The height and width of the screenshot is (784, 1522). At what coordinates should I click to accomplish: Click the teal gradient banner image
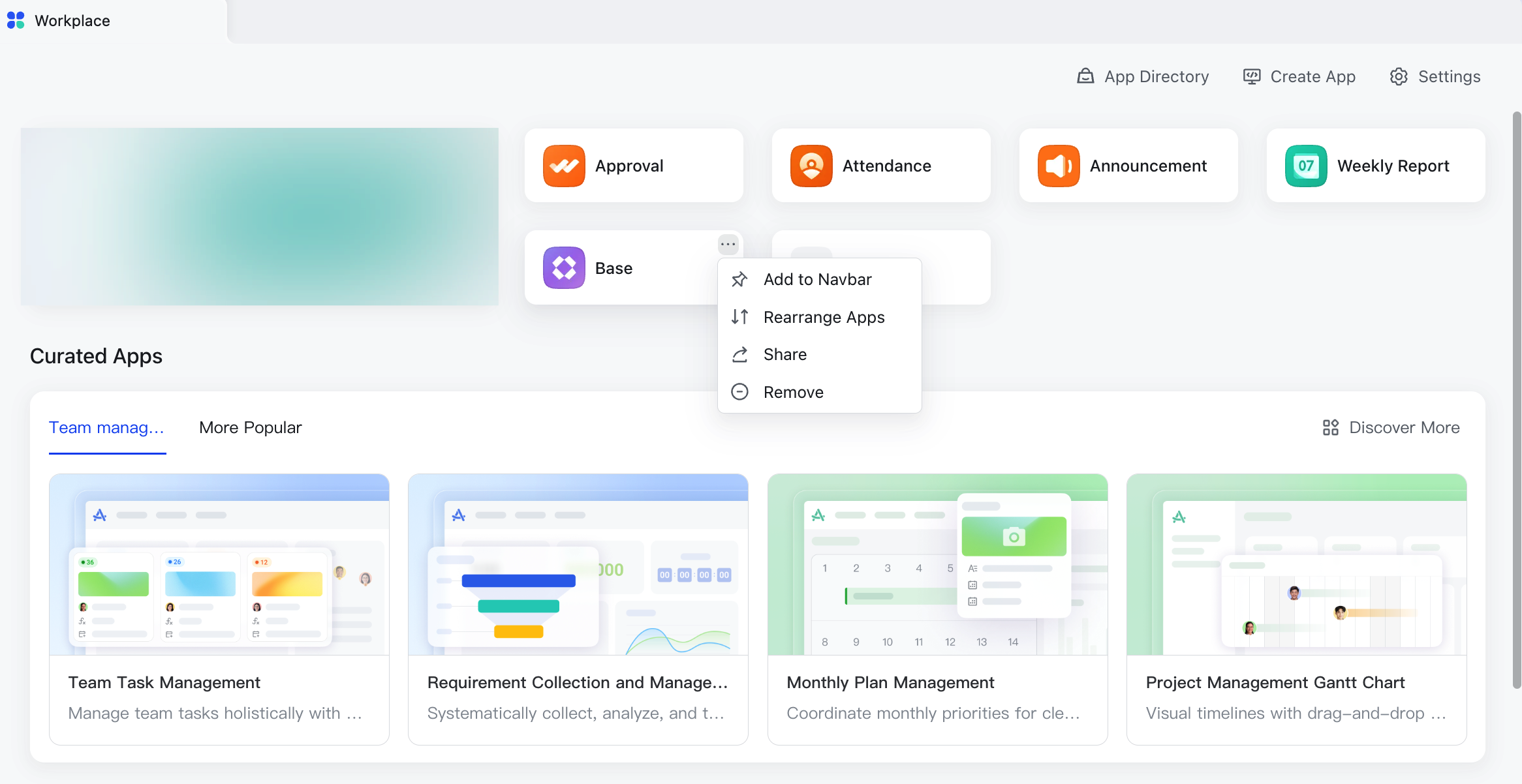[260, 217]
